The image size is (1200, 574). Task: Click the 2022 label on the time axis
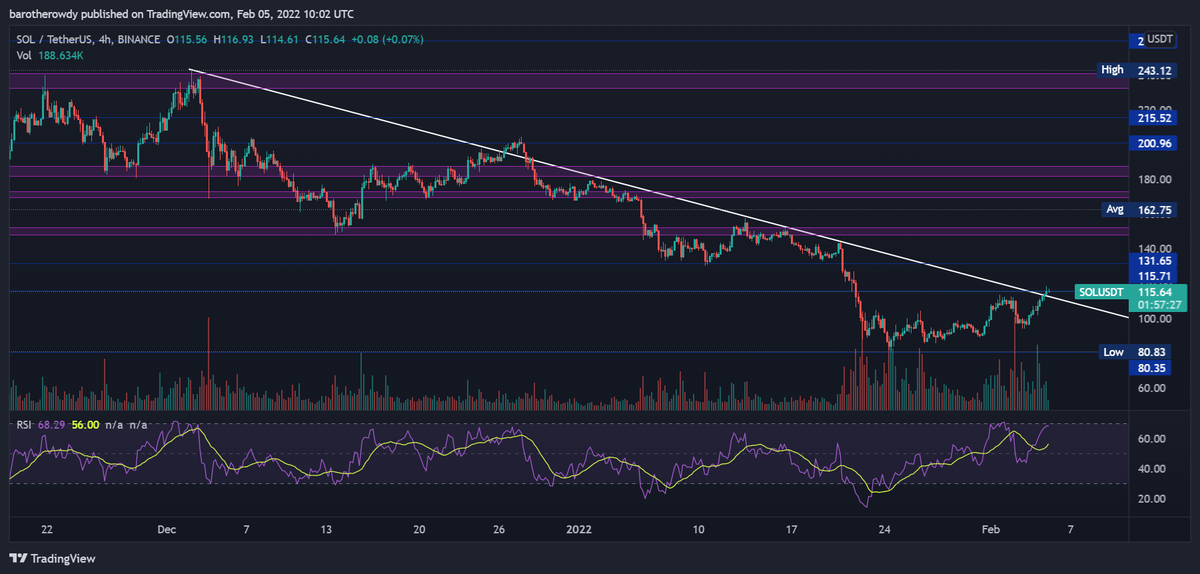click(580, 529)
